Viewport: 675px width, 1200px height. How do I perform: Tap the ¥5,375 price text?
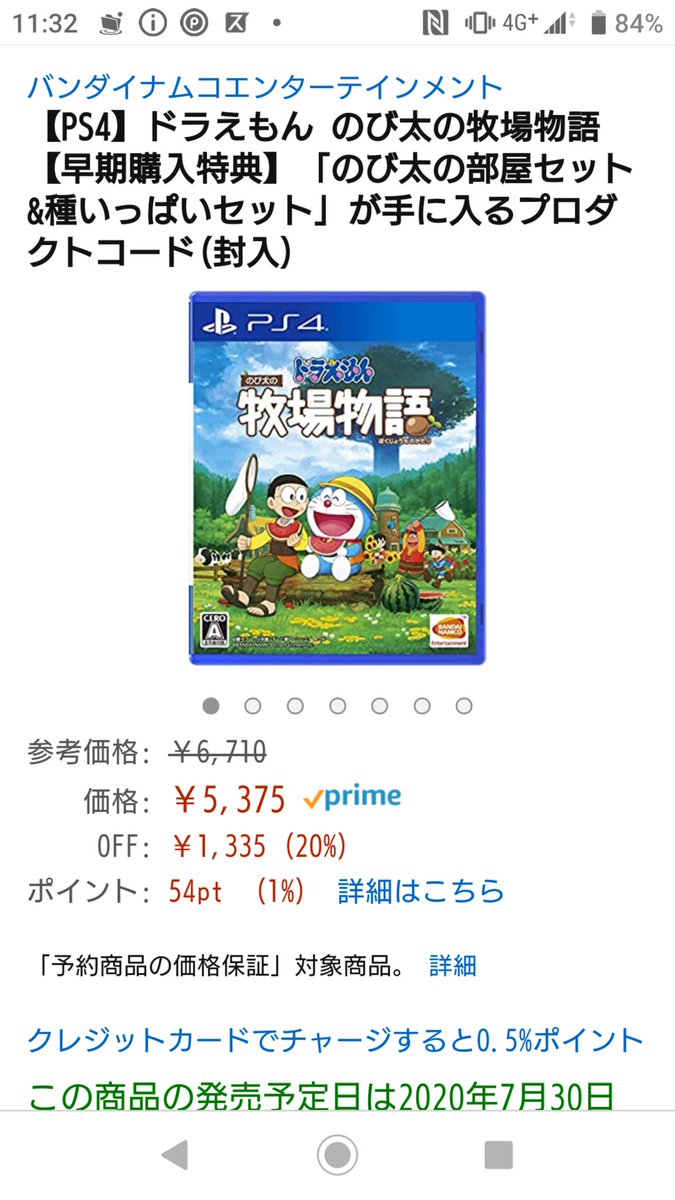pyautogui.click(x=229, y=799)
